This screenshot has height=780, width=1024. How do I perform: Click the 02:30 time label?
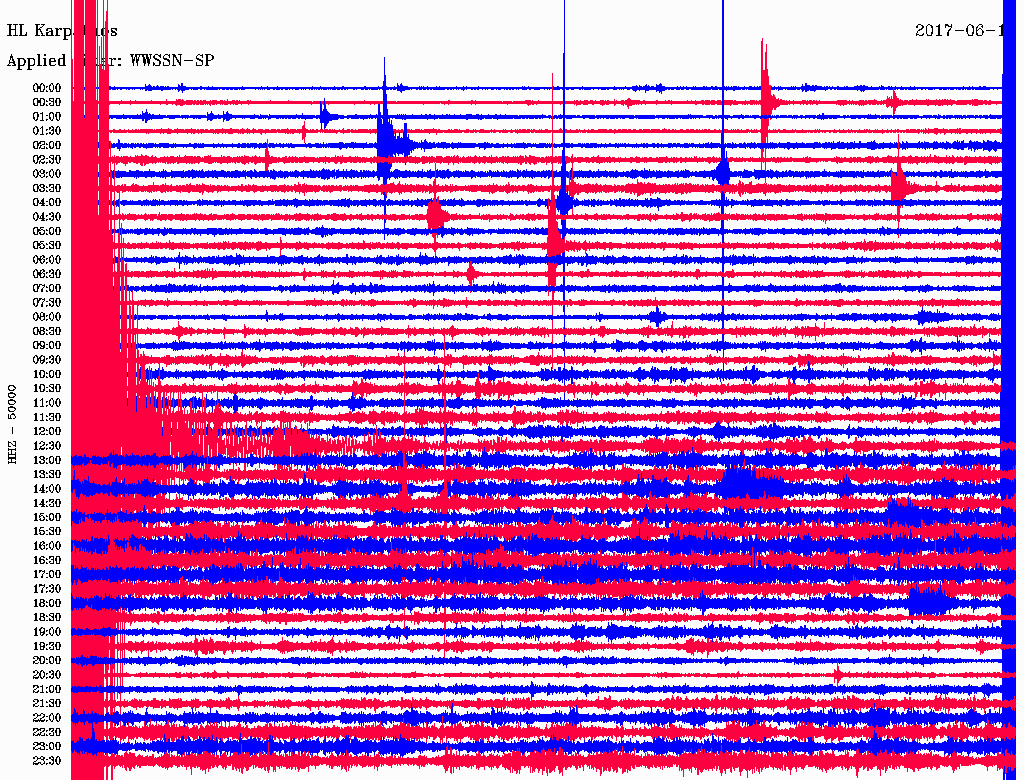(x=47, y=159)
